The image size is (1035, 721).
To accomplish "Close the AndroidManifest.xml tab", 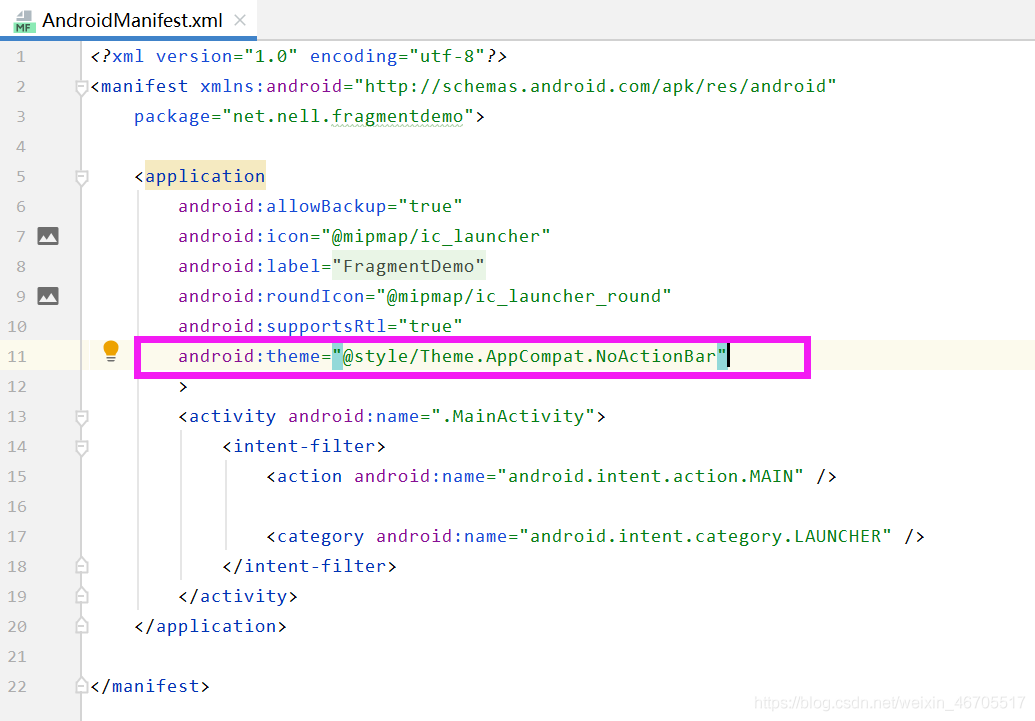I will (240, 20).
